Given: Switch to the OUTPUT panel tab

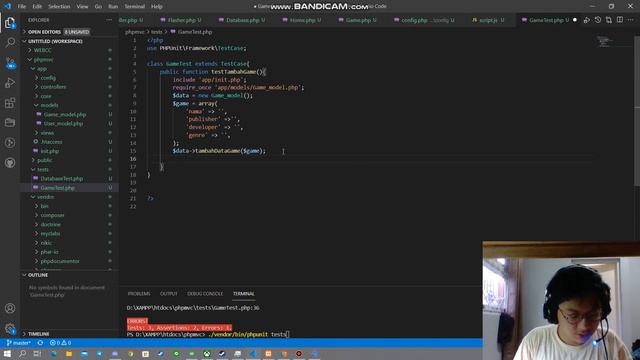Looking at the screenshot, I should [169, 293].
